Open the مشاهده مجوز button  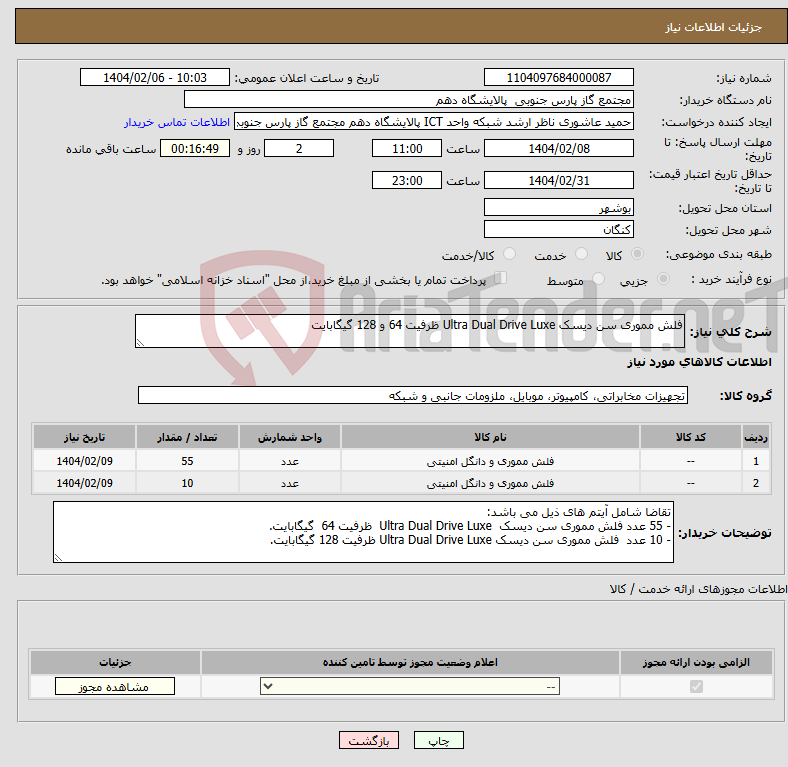pos(115,687)
